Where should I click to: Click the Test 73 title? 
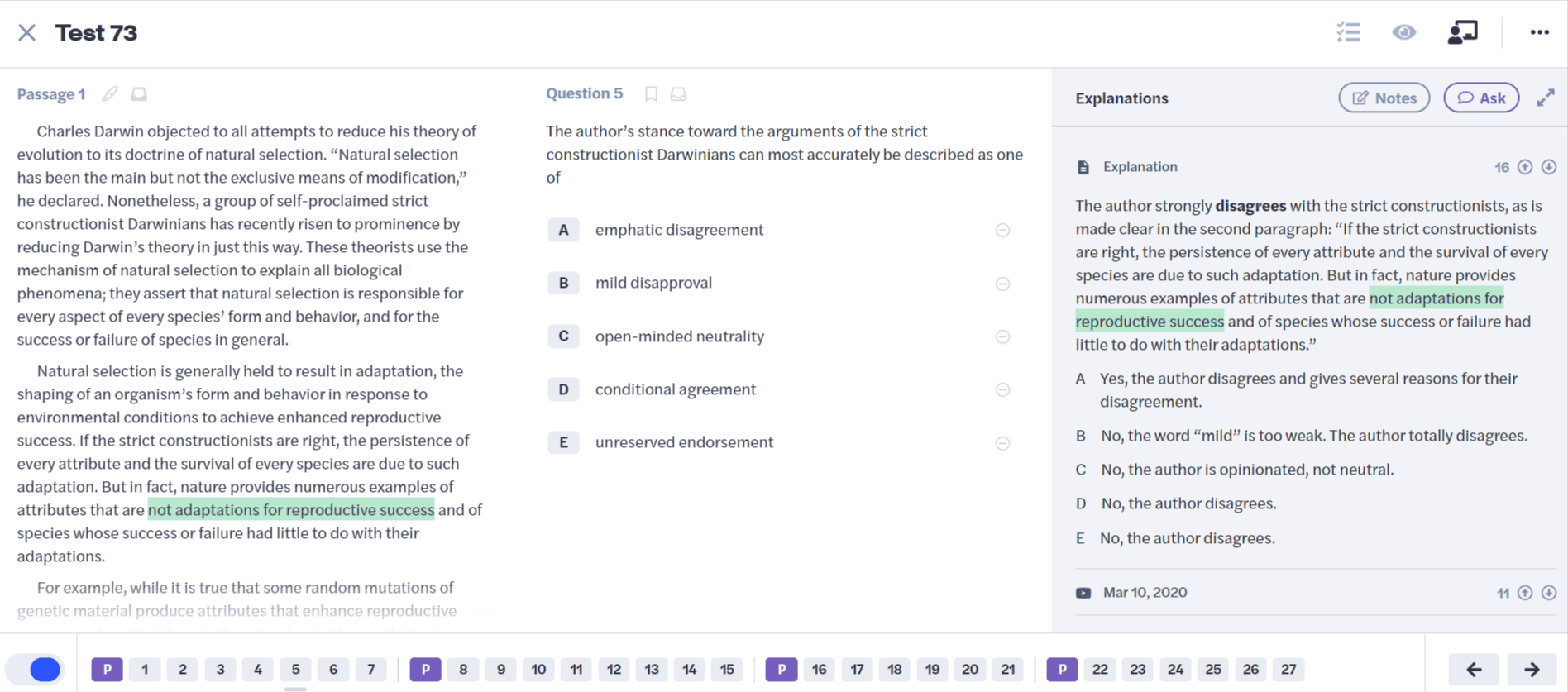(x=96, y=32)
